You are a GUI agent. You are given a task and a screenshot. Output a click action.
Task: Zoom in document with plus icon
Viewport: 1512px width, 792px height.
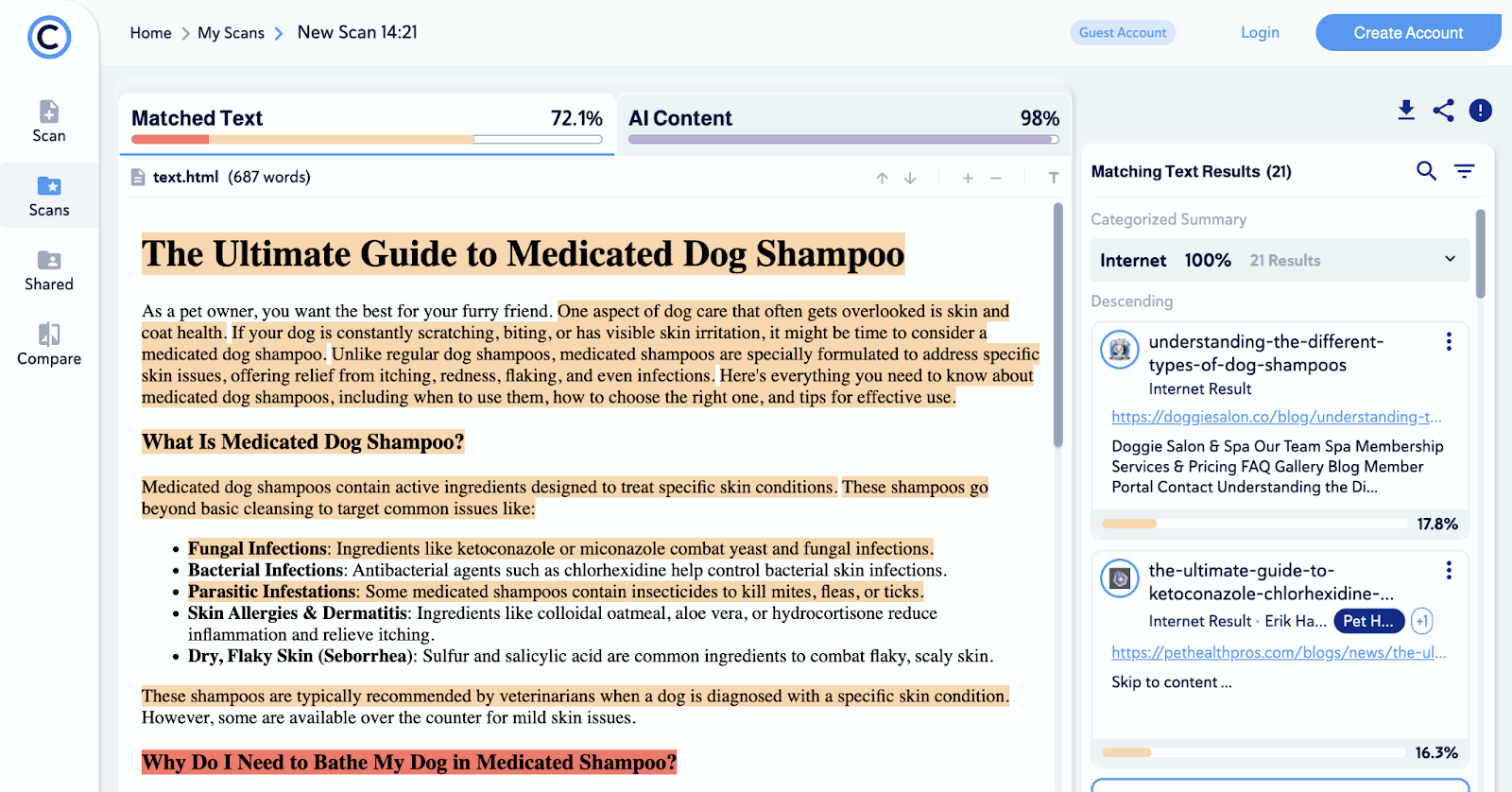point(968,178)
